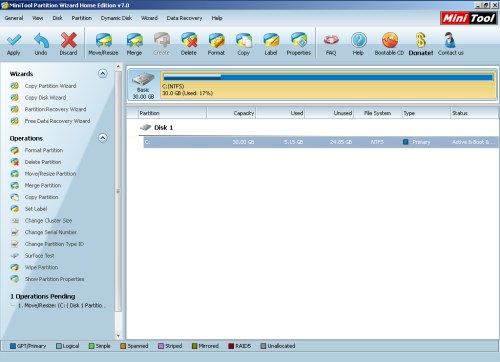Screen dimensions: 500x362
Task: Start Copy Partition Wizard
Action: [x=50, y=86]
